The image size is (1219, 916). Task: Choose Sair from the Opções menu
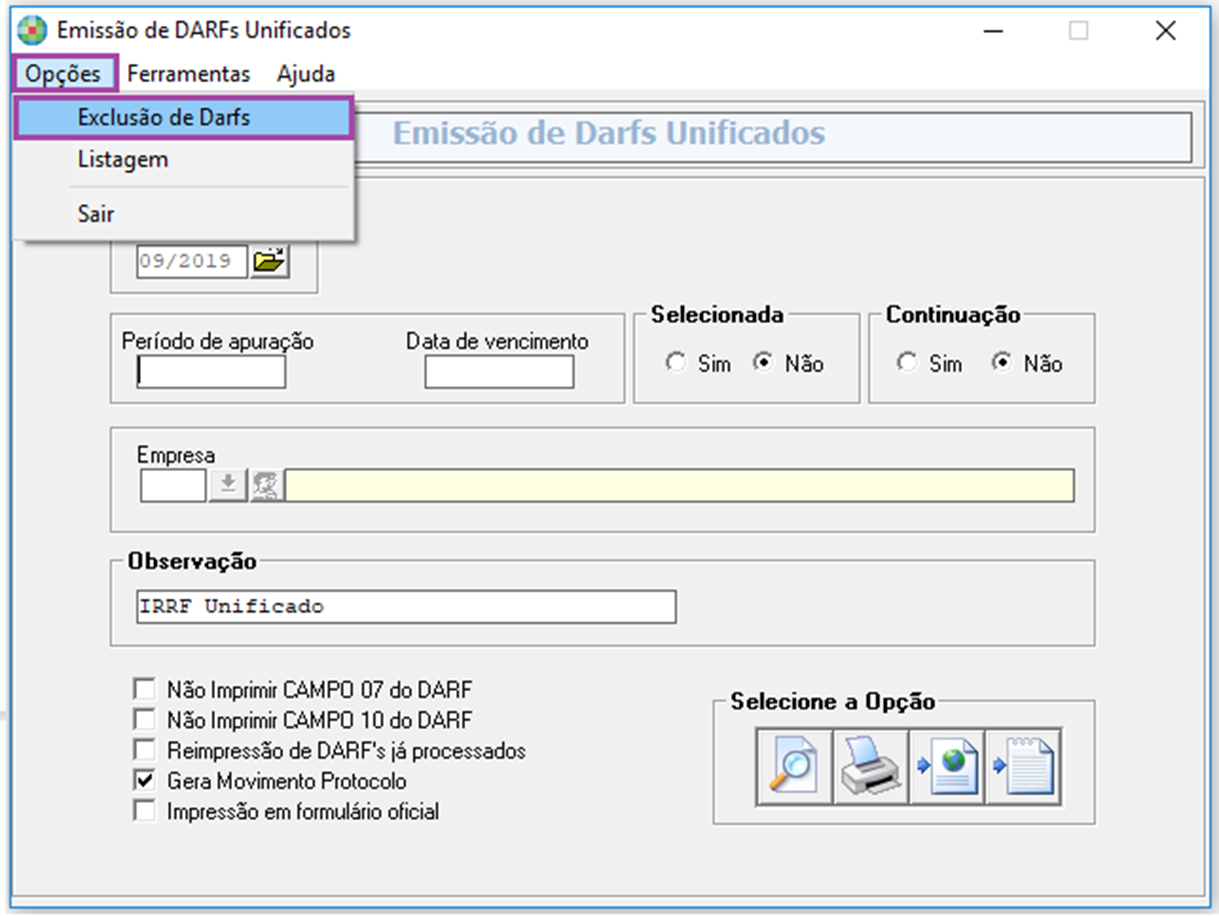click(x=185, y=213)
